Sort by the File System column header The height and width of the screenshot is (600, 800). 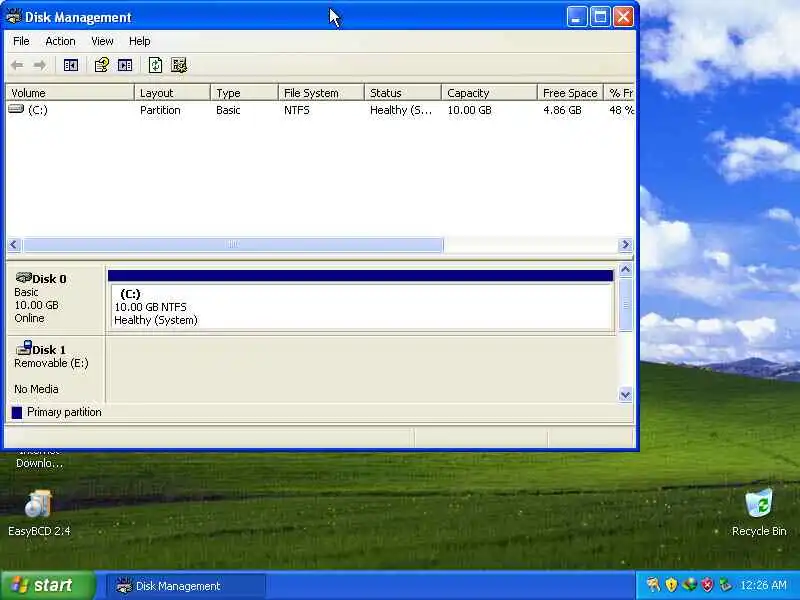click(321, 93)
